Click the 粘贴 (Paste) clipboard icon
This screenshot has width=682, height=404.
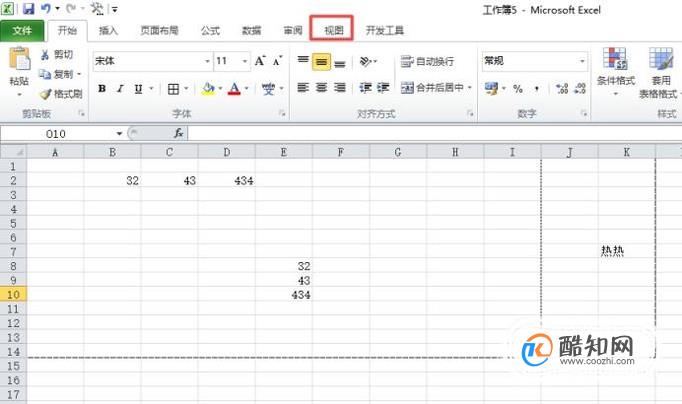[x=19, y=59]
